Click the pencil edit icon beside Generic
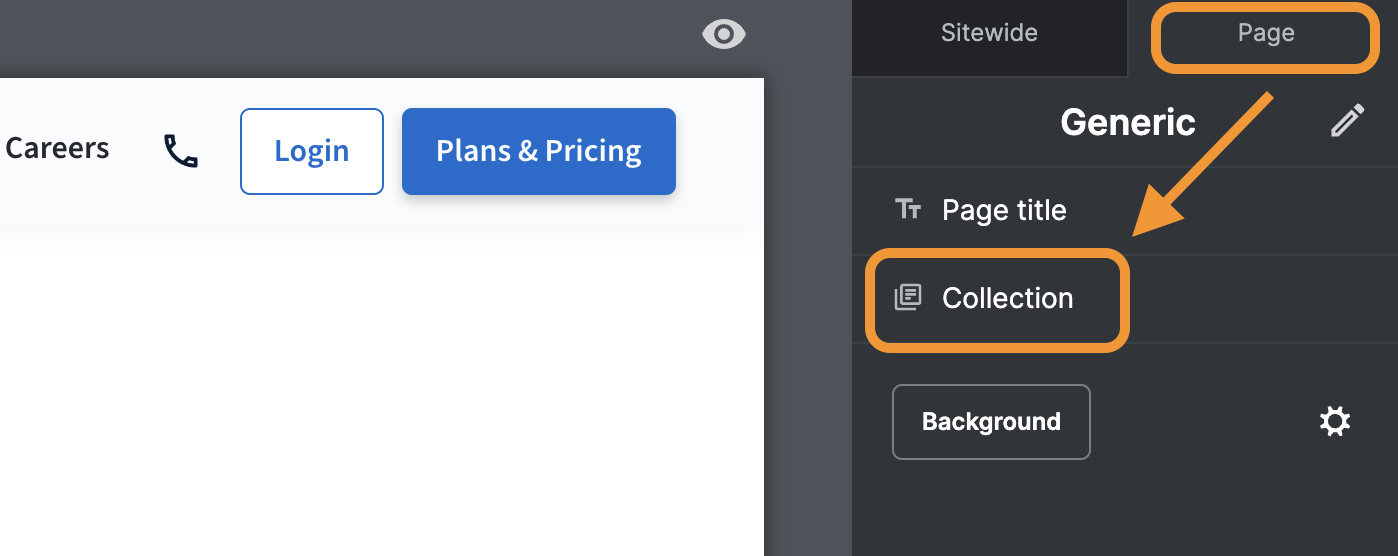The width and height of the screenshot is (1398, 556). [x=1347, y=122]
